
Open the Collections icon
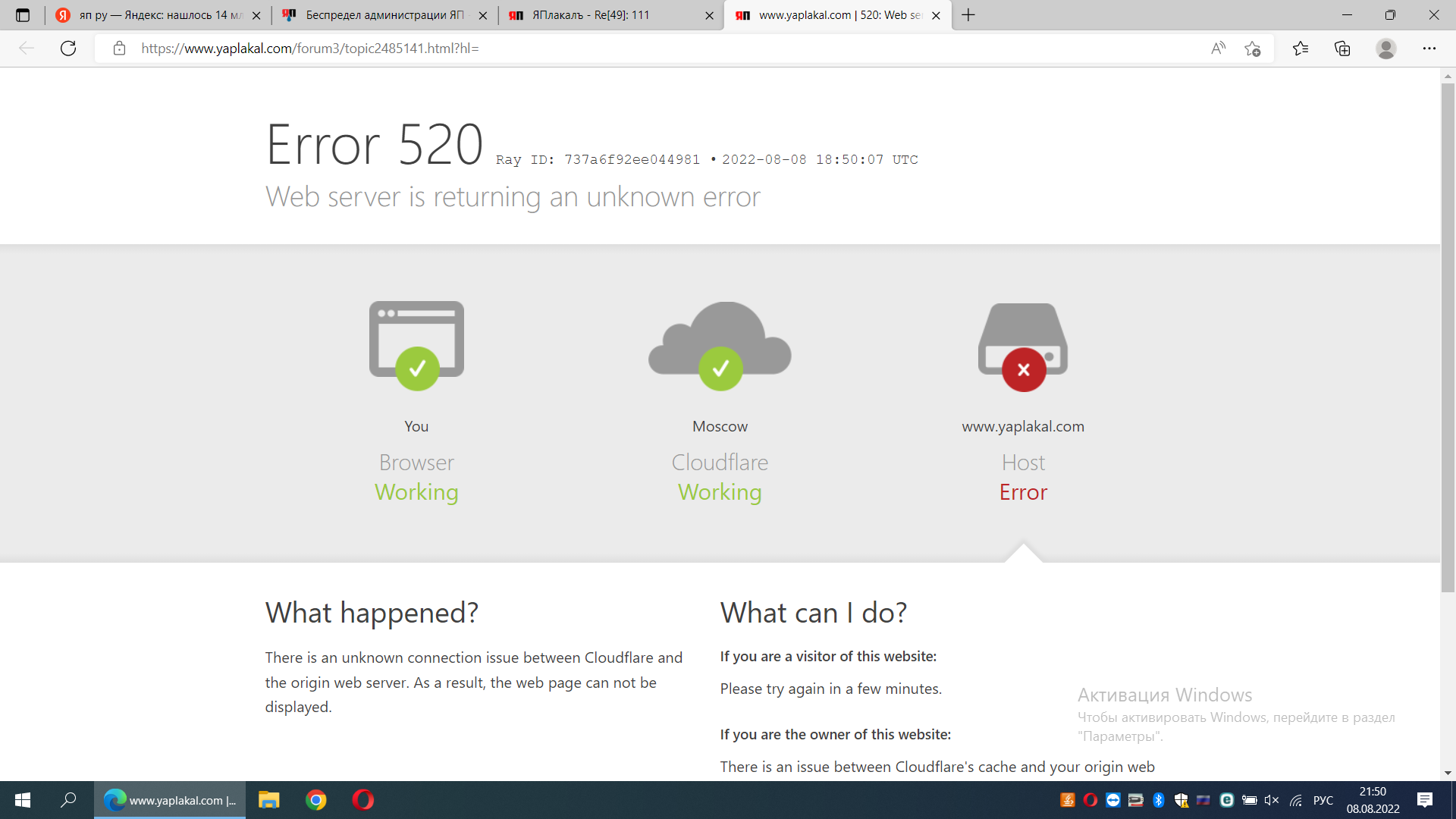(1342, 49)
